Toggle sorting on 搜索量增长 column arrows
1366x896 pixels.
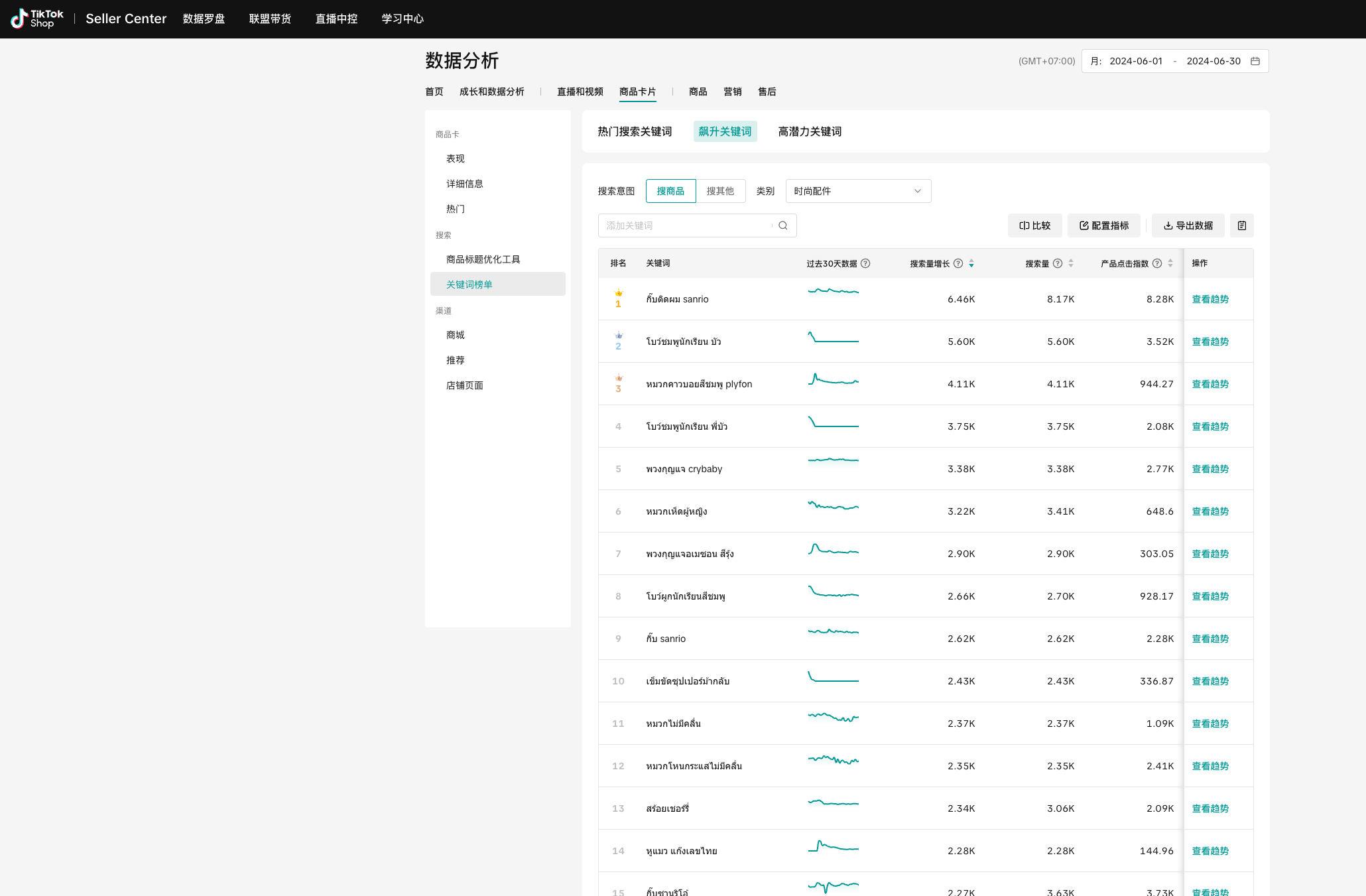coord(971,263)
